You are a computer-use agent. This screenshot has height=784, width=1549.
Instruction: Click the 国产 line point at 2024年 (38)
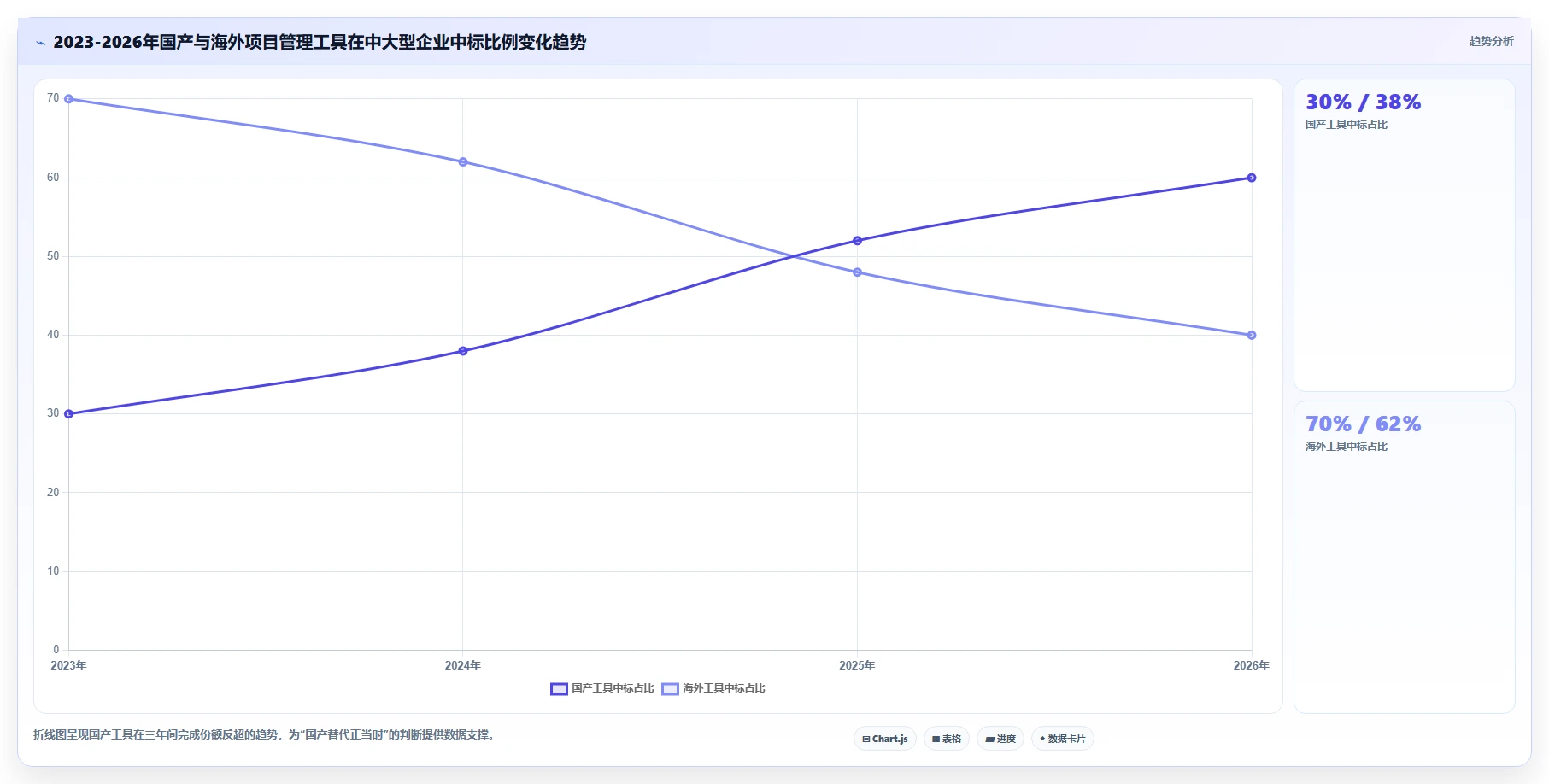463,351
